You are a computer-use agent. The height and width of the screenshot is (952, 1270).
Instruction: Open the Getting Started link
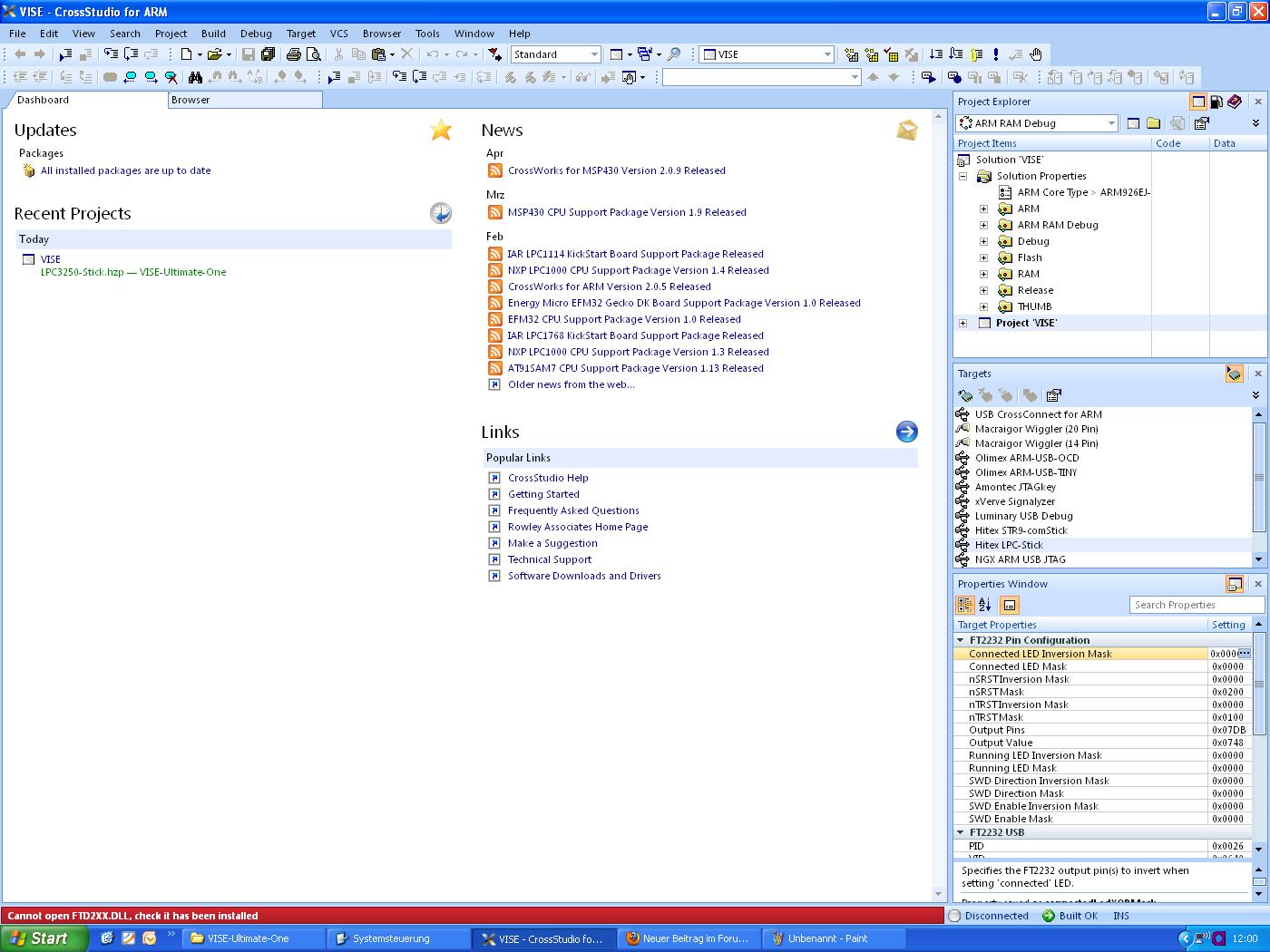[x=543, y=494]
